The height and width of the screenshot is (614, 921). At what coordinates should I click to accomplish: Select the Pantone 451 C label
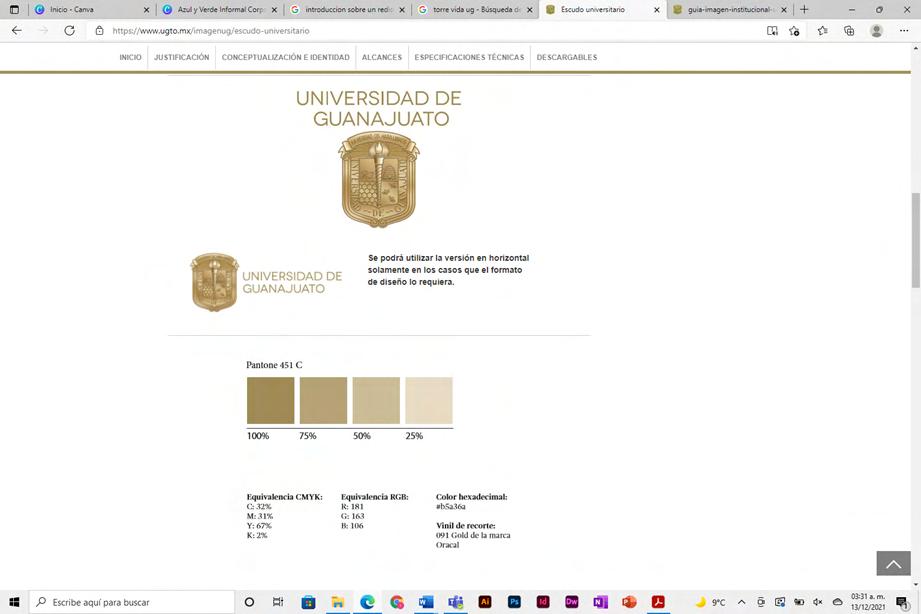(x=274, y=365)
